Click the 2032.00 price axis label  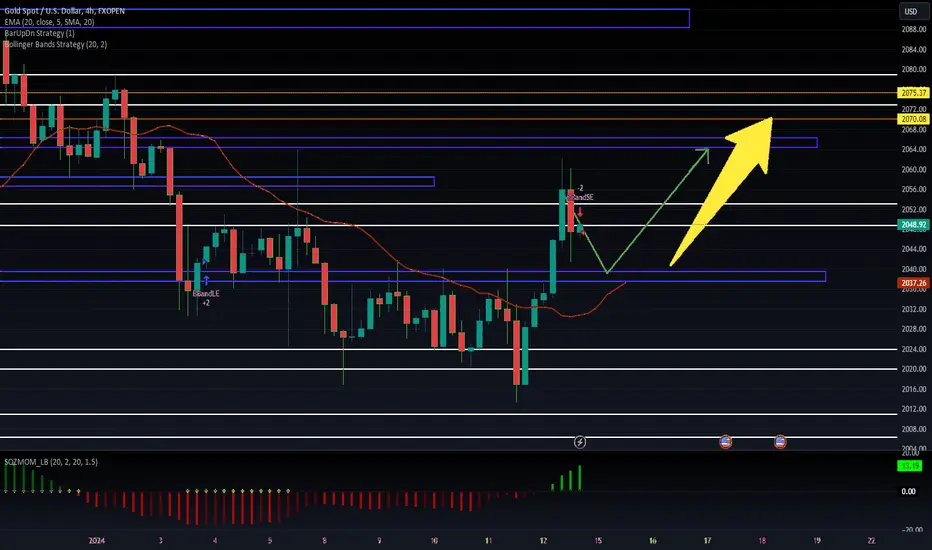[x=914, y=309]
